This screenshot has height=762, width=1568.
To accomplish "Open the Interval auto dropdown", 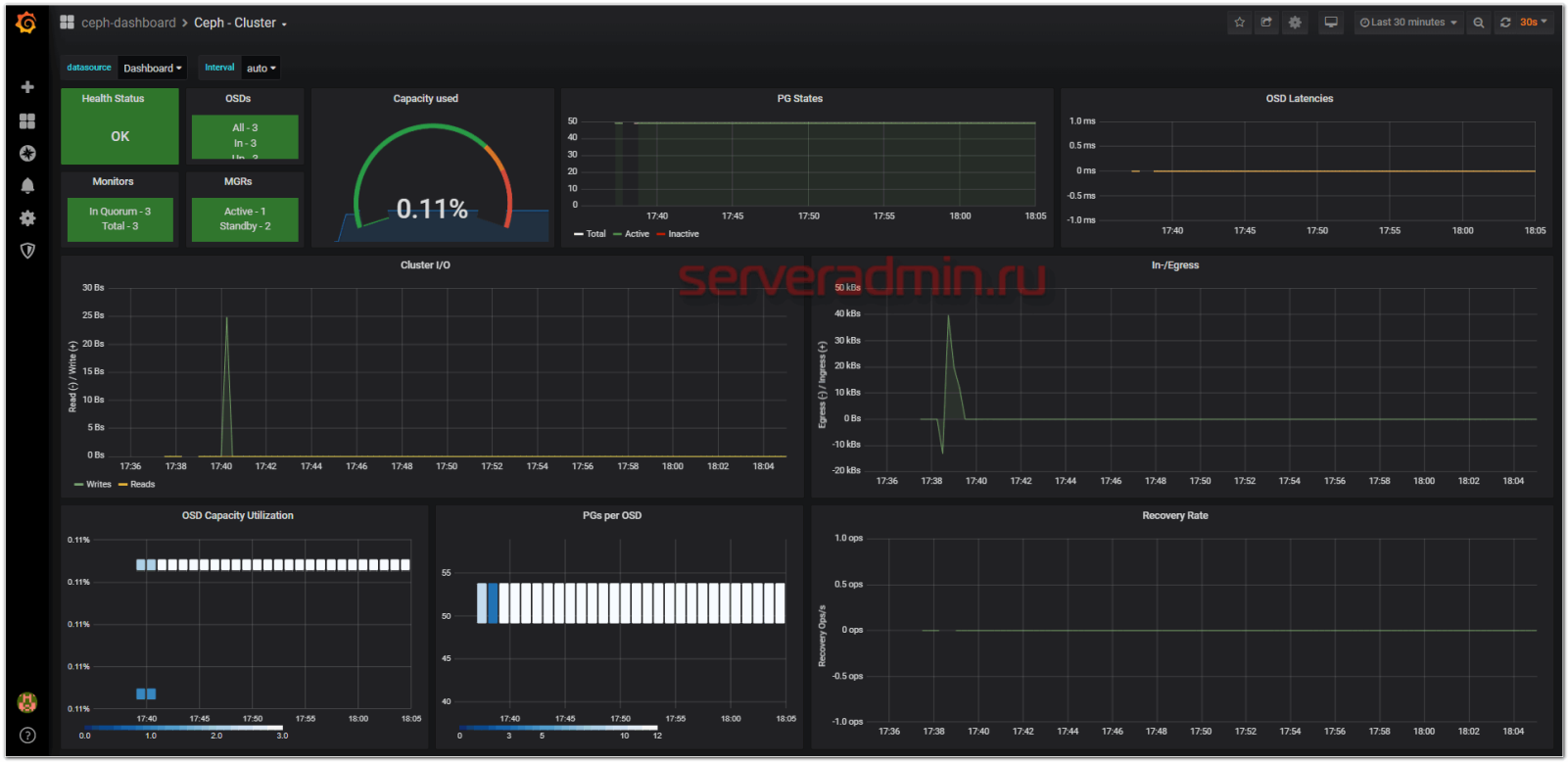I will click(261, 69).
